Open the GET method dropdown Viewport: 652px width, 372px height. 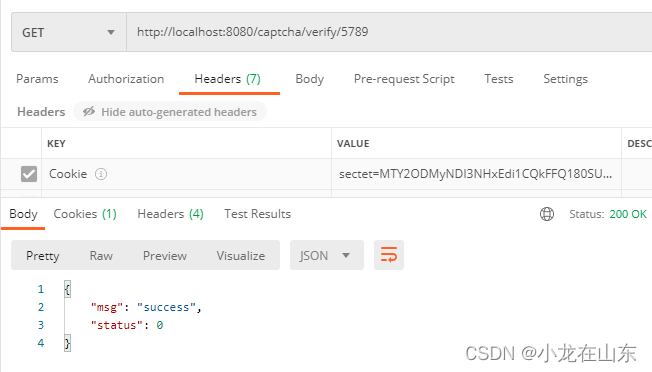click(69, 32)
